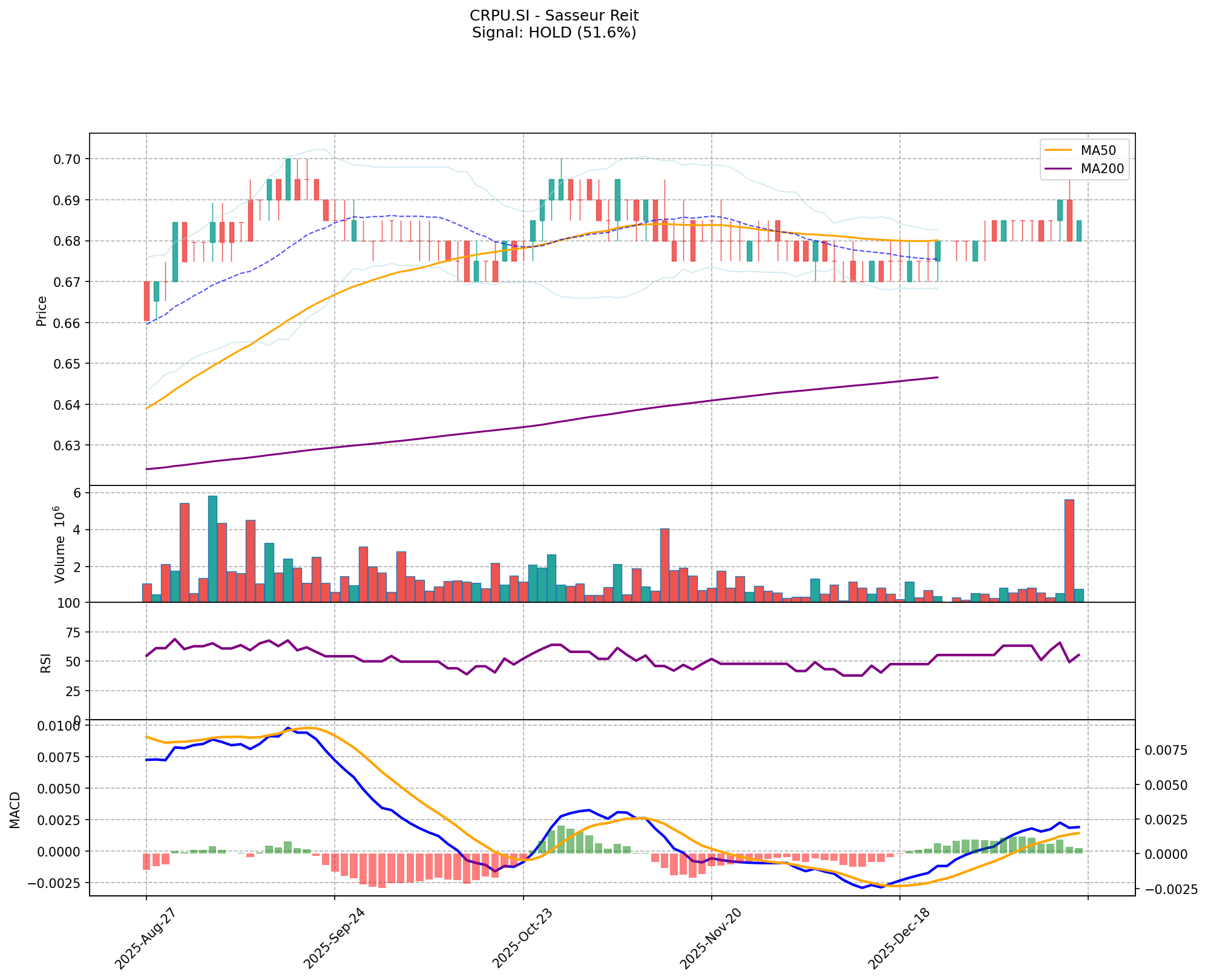Click the Price y-axis label

42,311
